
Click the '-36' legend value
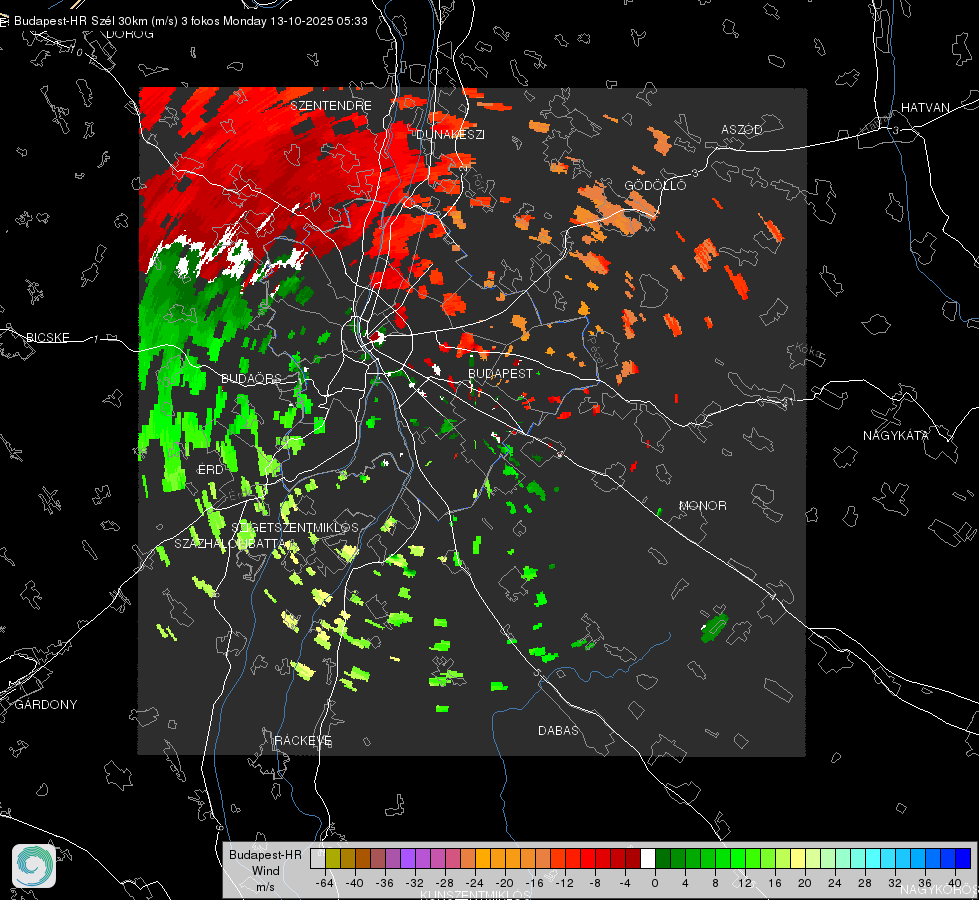point(384,883)
